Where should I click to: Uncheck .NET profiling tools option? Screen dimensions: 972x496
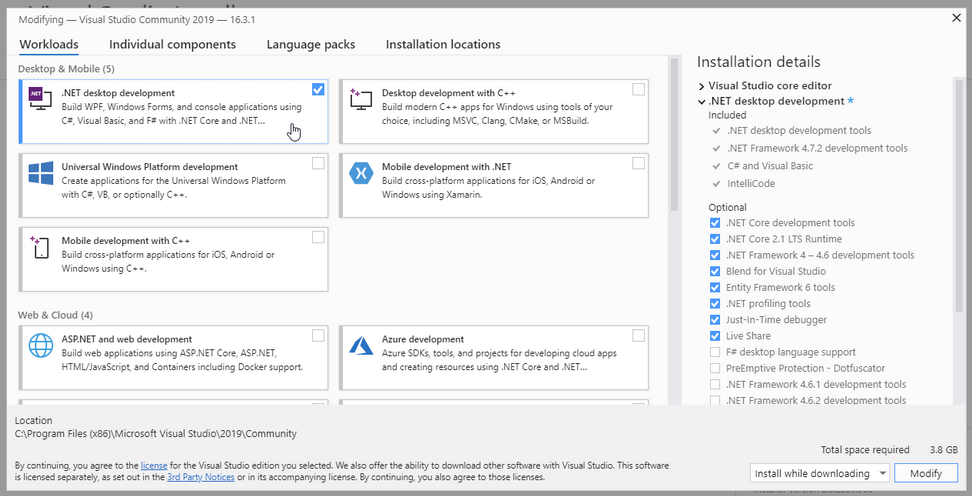(715, 304)
